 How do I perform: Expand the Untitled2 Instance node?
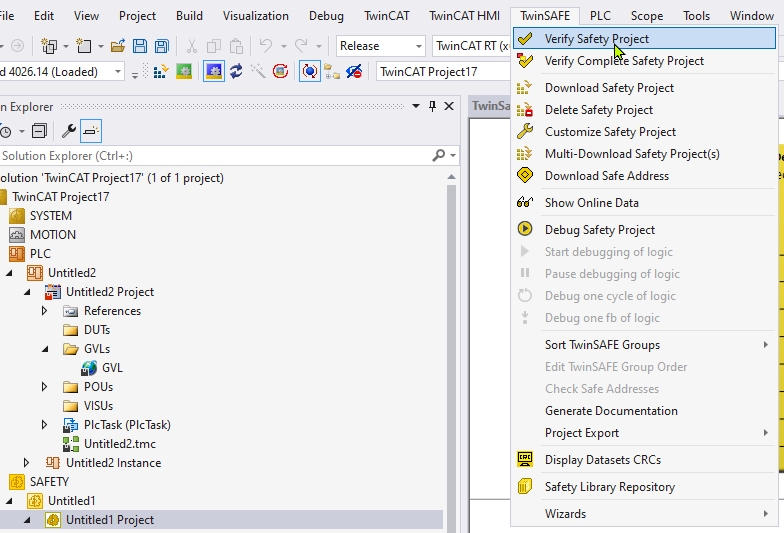pos(26,463)
